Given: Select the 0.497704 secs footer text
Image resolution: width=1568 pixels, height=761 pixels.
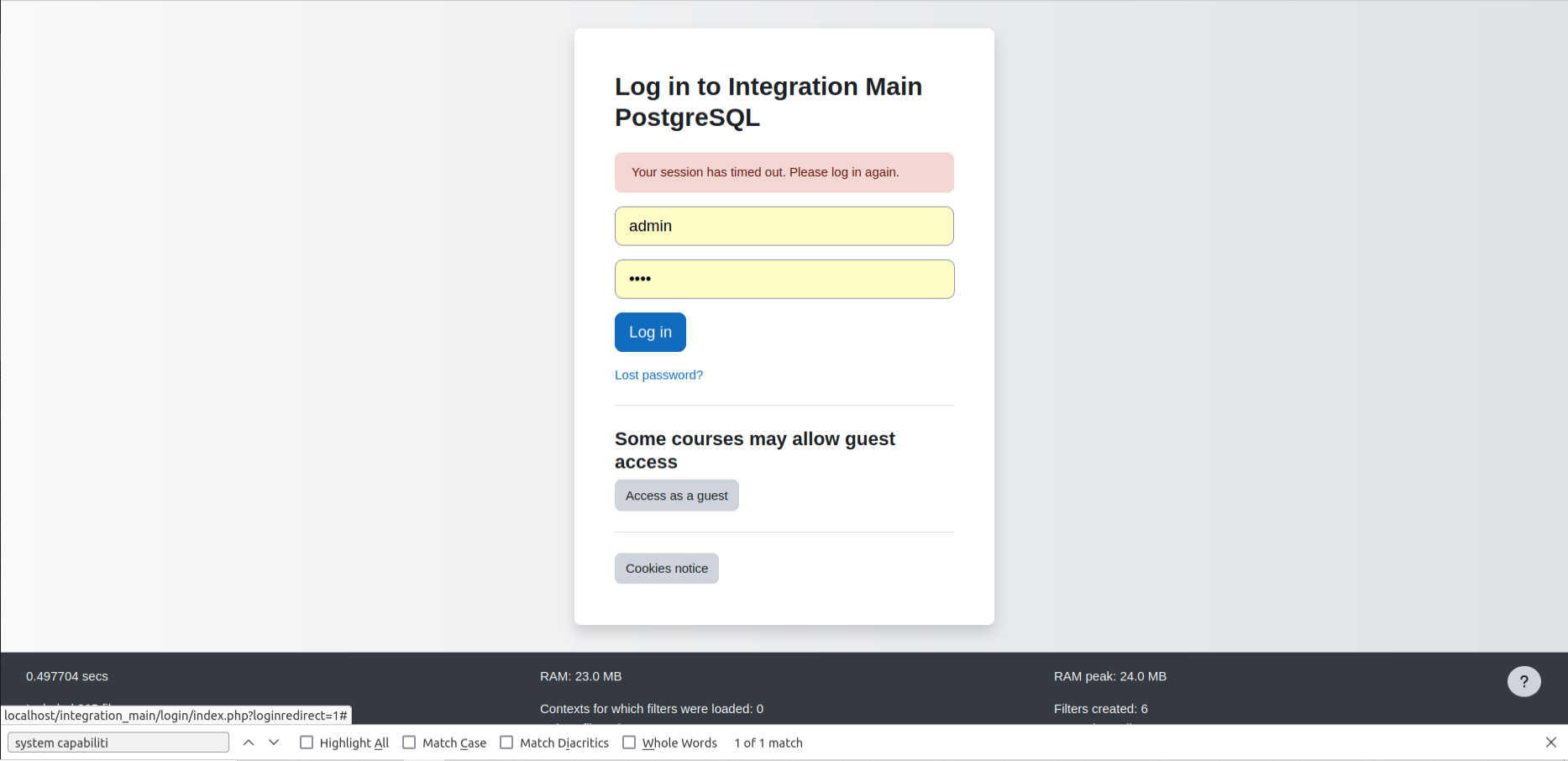Looking at the screenshot, I should (x=67, y=676).
